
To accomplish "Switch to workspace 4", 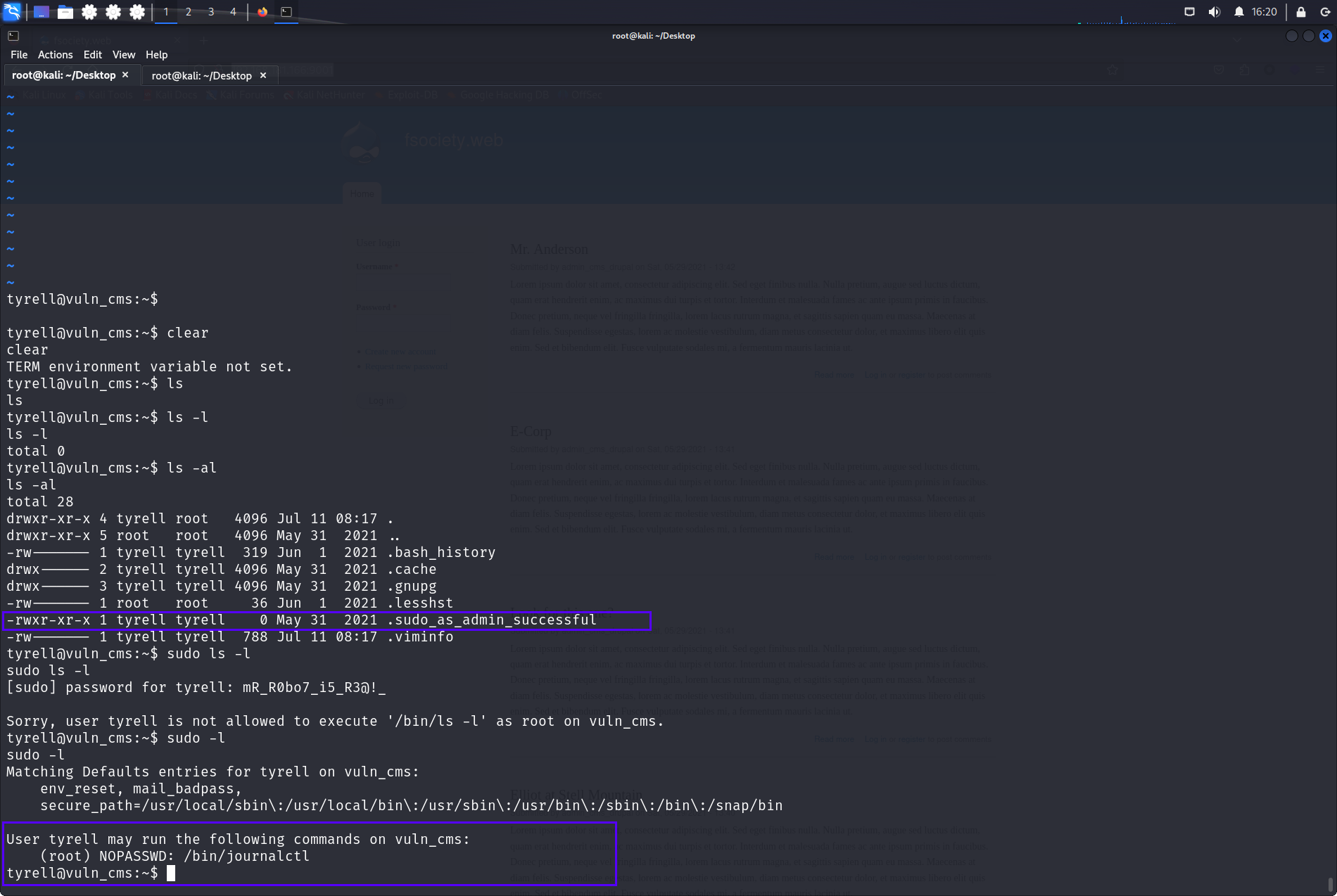I will coord(233,12).
